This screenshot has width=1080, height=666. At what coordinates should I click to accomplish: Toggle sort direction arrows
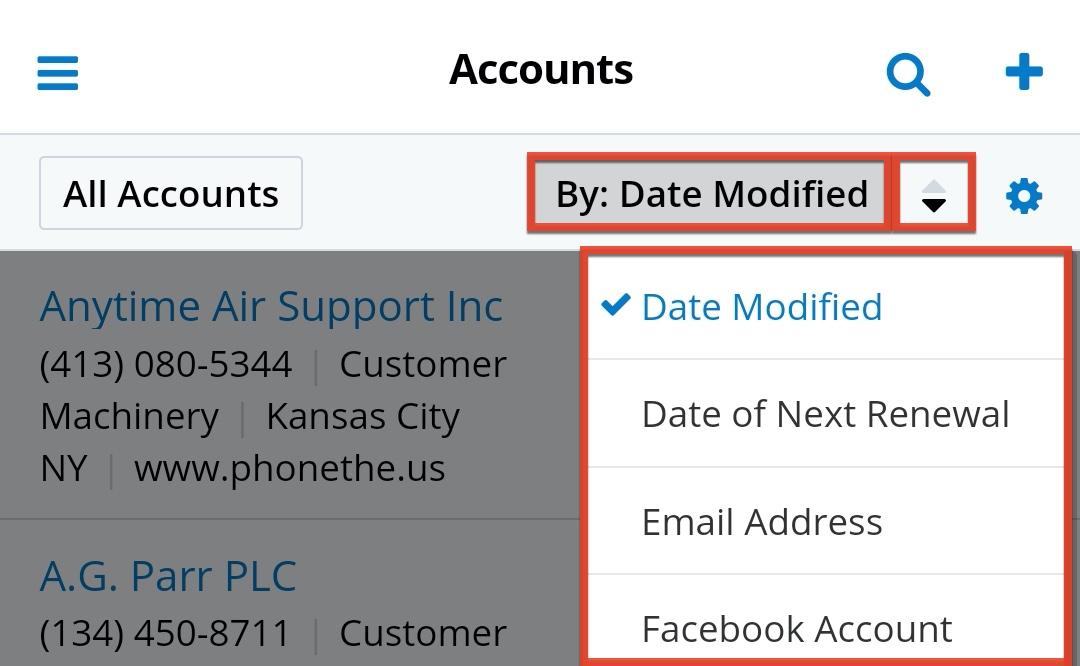[x=933, y=194]
